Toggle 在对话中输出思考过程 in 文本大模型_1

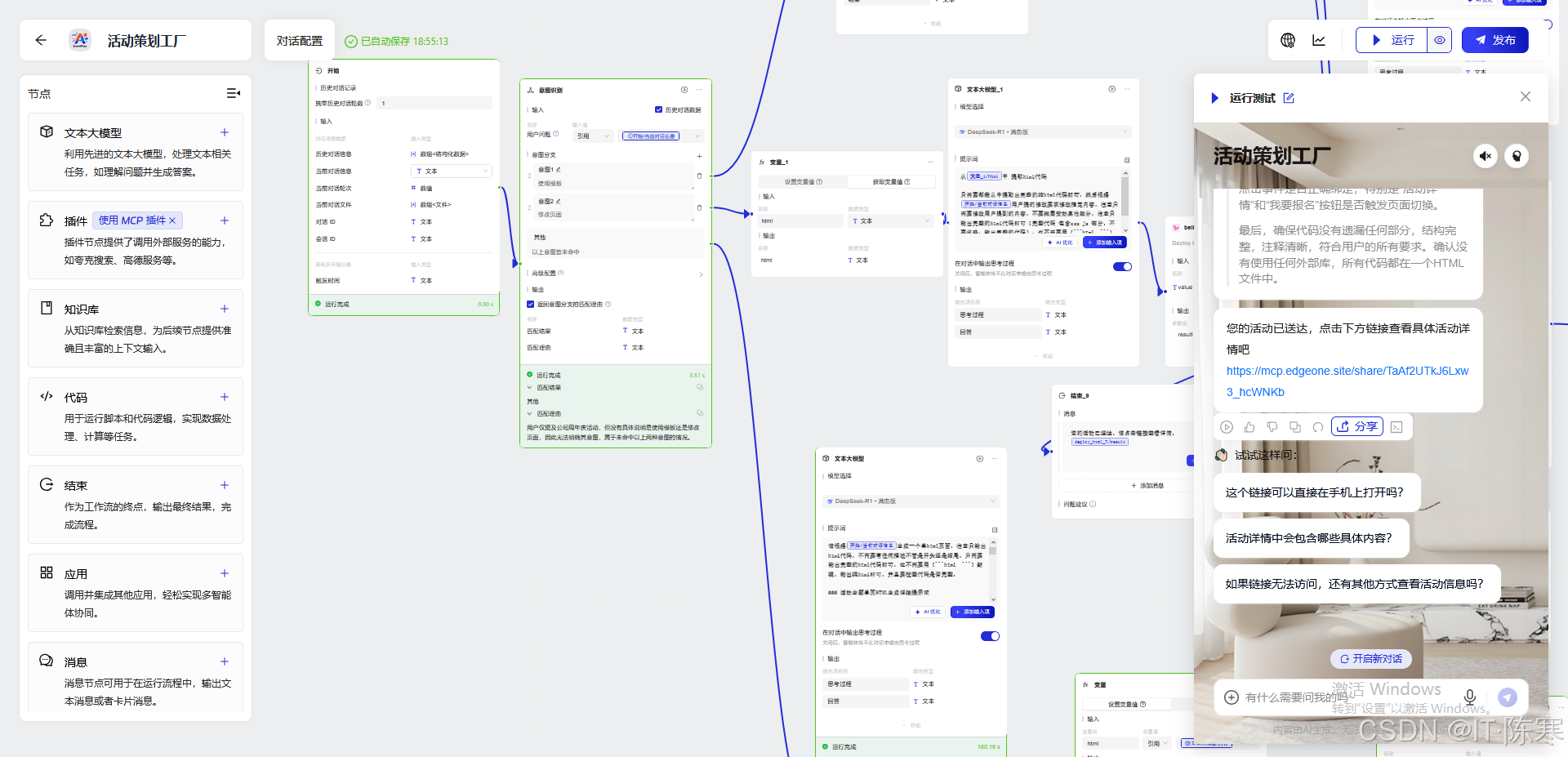point(1123,266)
